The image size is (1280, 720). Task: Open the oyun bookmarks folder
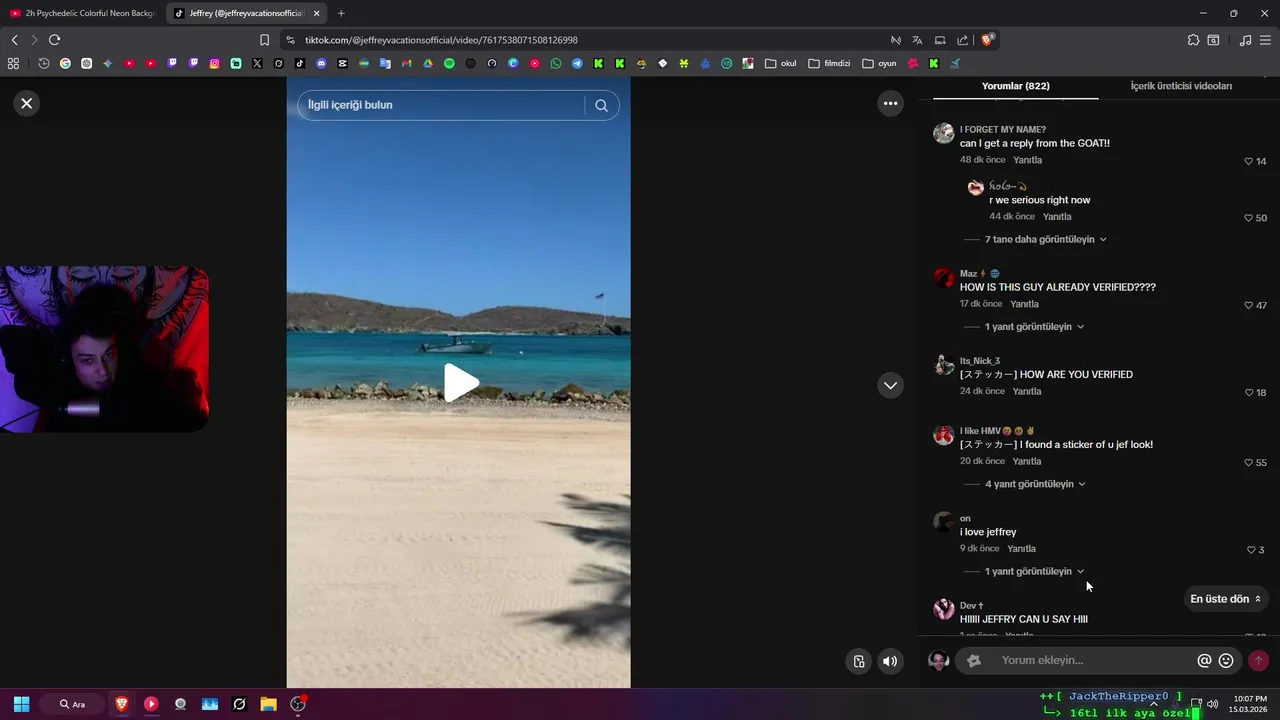click(x=879, y=63)
